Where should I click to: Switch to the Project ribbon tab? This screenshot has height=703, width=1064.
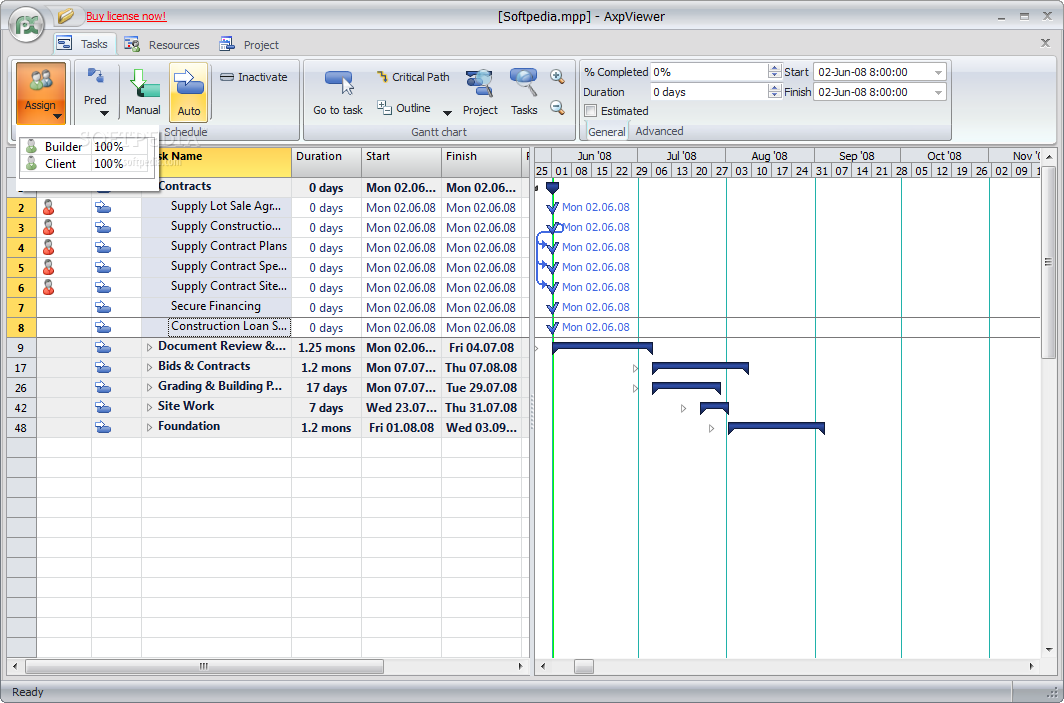249,45
